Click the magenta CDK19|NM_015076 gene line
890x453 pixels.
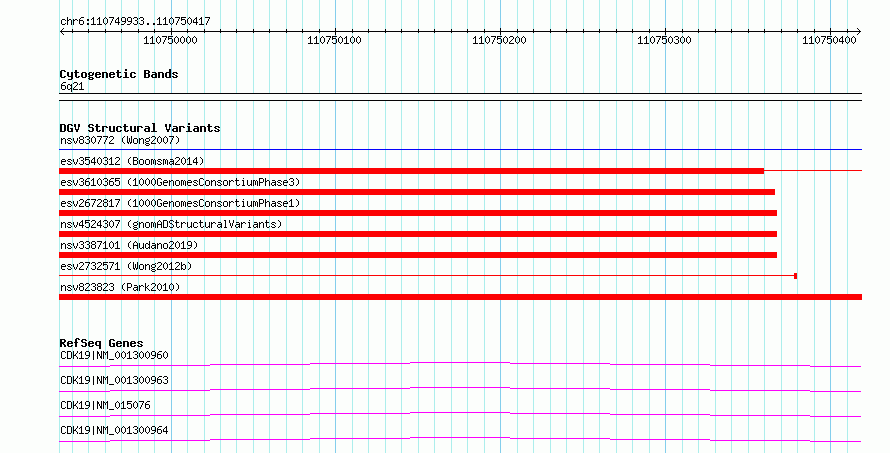(x=460, y=414)
